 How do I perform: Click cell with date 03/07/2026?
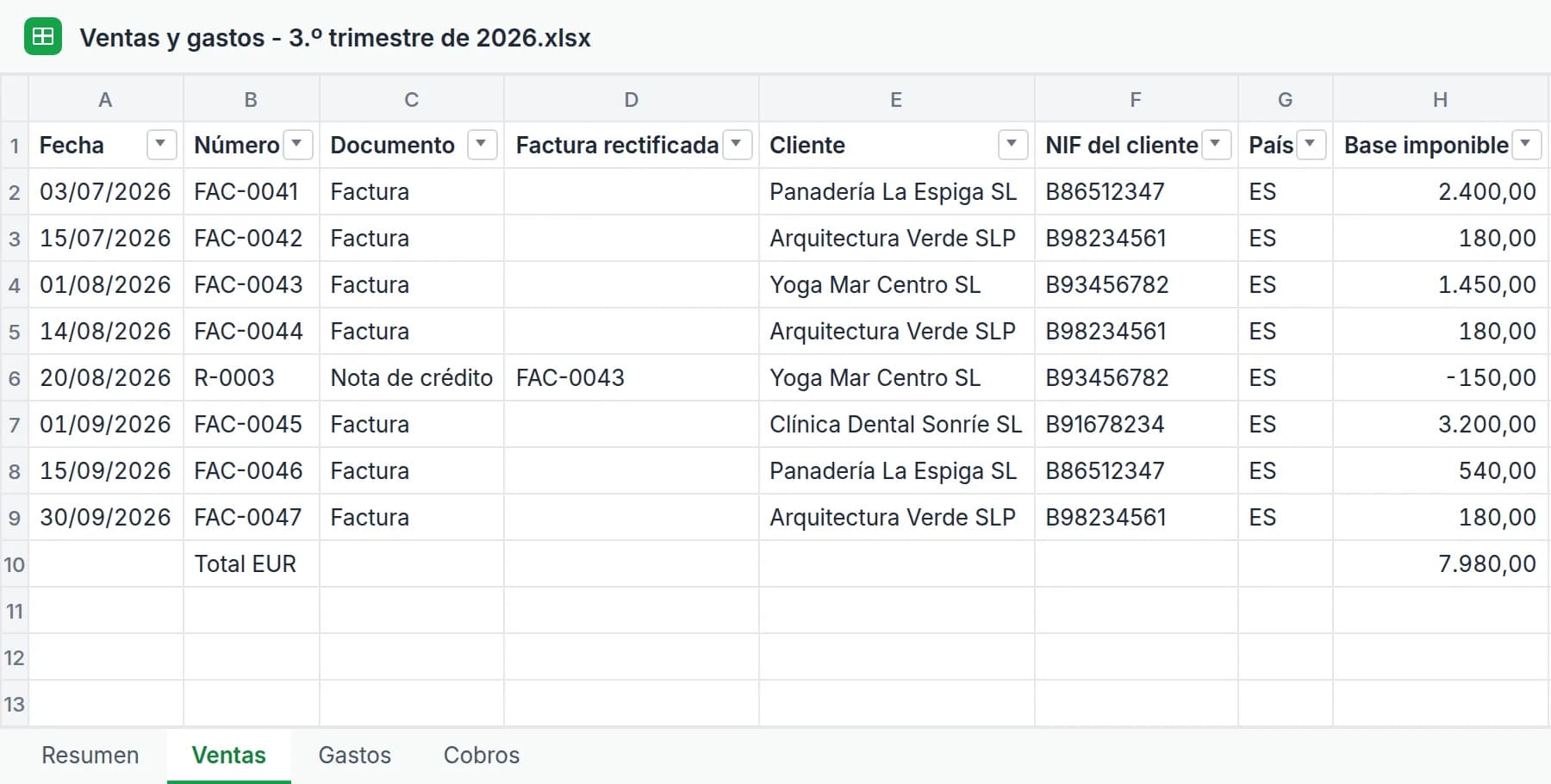(105, 191)
